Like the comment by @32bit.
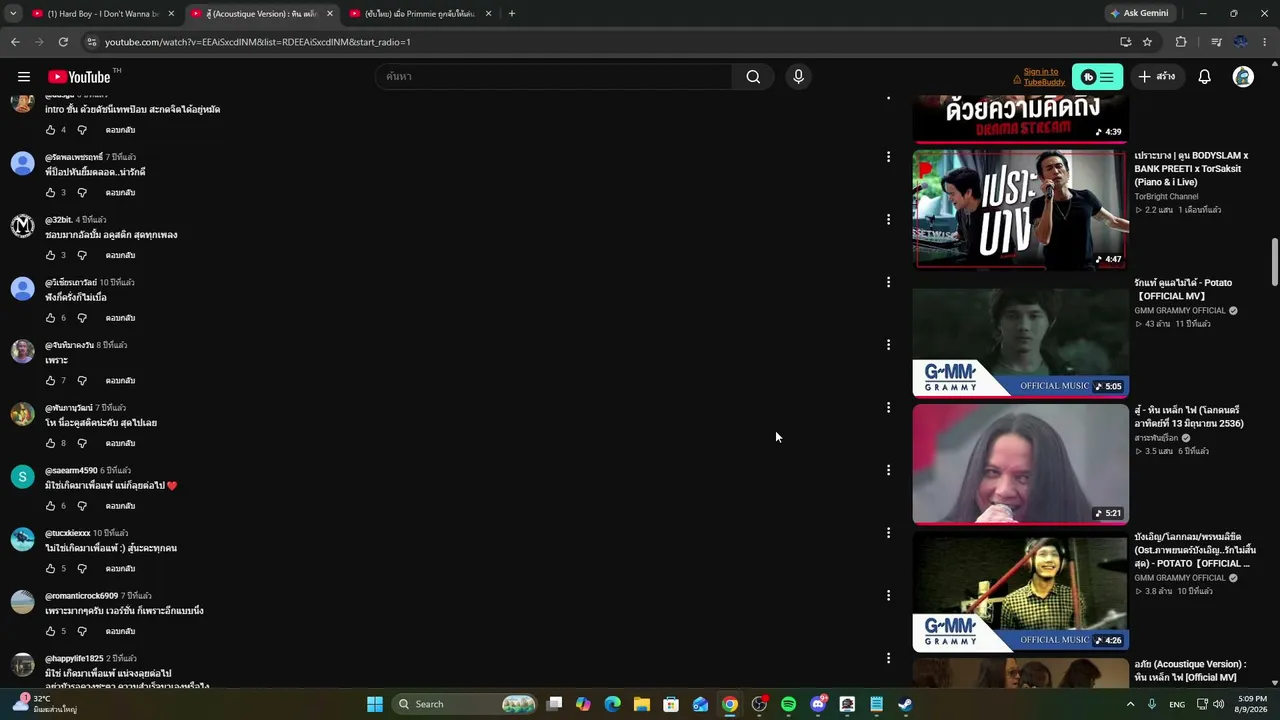 click(x=50, y=255)
